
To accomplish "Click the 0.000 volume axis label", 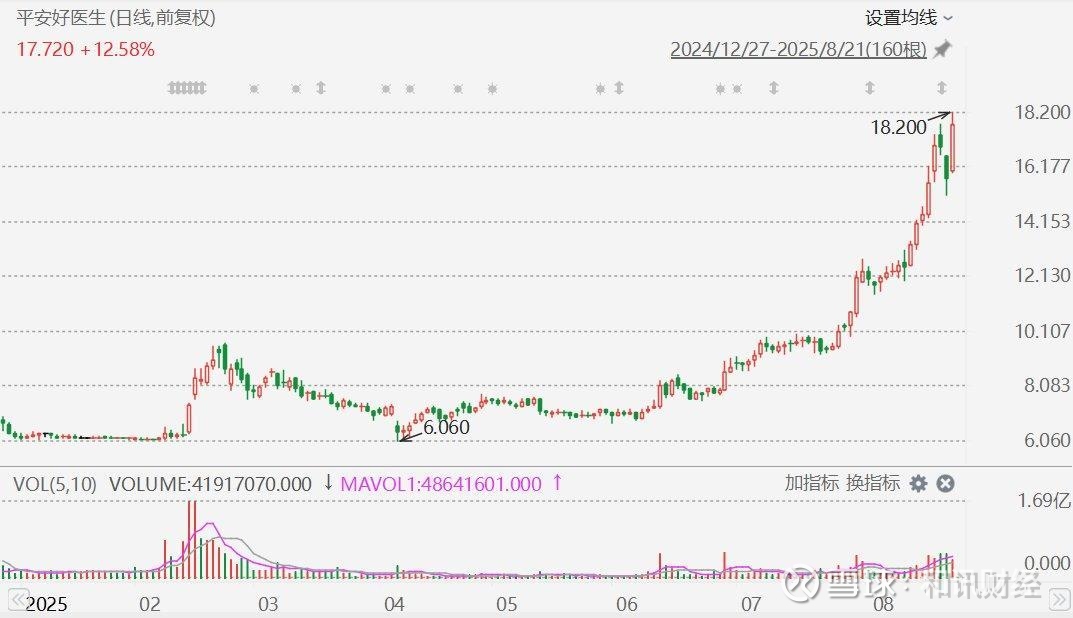I will (1047, 563).
